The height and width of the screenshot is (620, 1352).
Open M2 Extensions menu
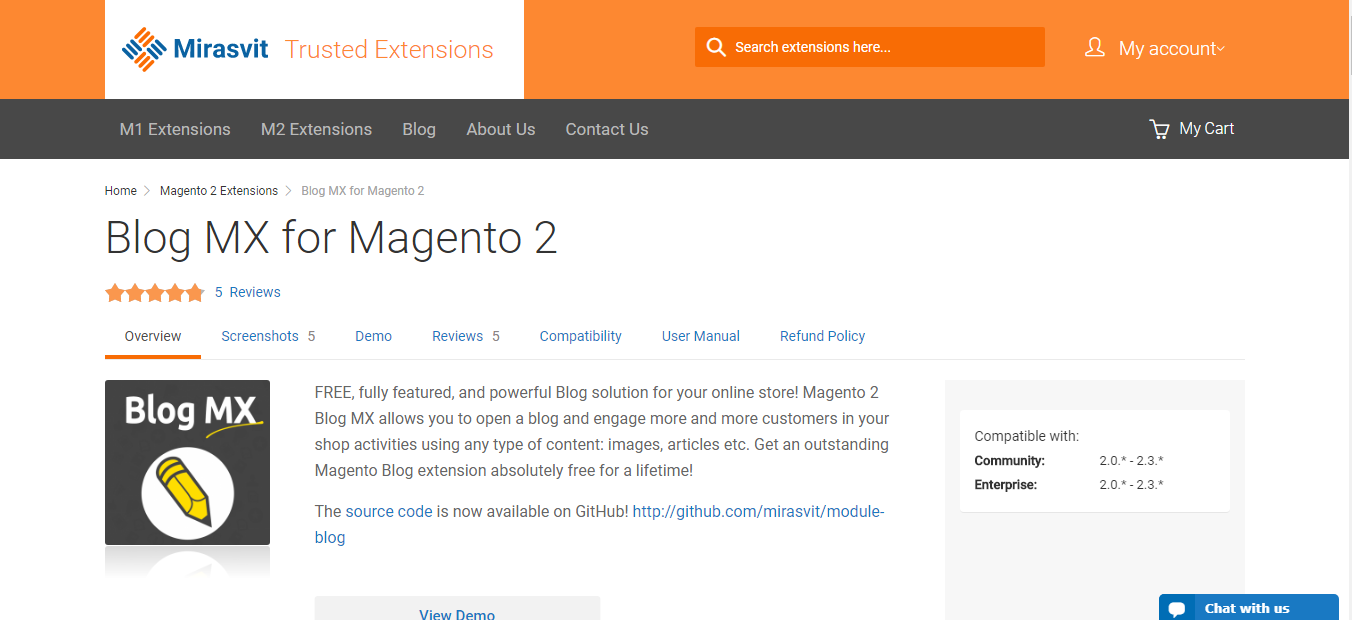[316, 129]
